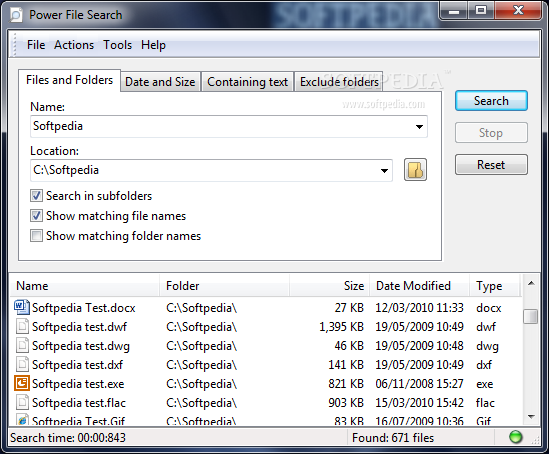Click the Power File Search title bar icon
The height and width of the screenshot is (454, 549).
[16, 15]
